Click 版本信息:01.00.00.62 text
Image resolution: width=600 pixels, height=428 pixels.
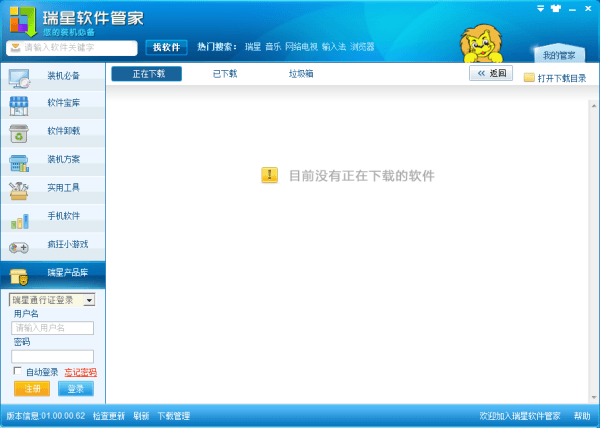pyautogui.click(x=46, y=416)
